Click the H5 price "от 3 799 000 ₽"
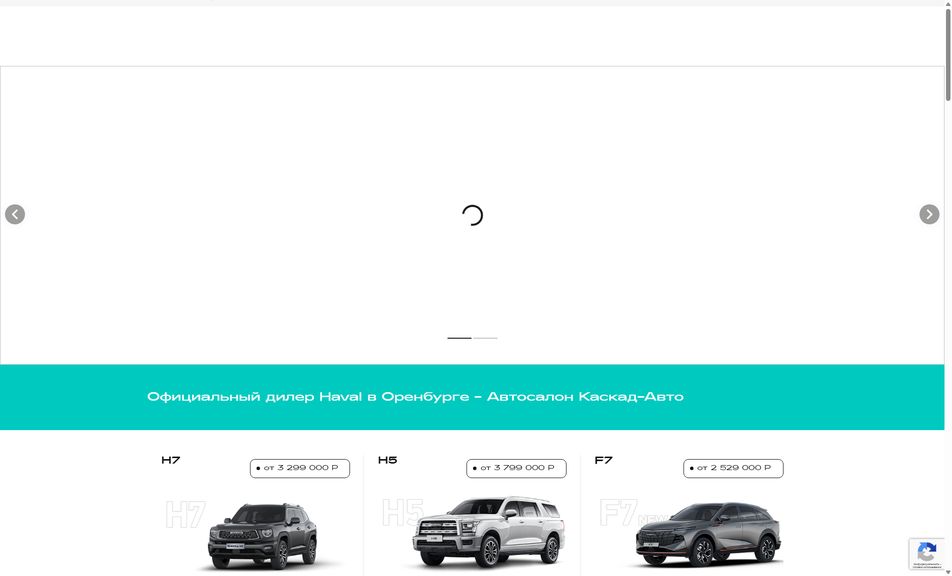 coord(517,468)
